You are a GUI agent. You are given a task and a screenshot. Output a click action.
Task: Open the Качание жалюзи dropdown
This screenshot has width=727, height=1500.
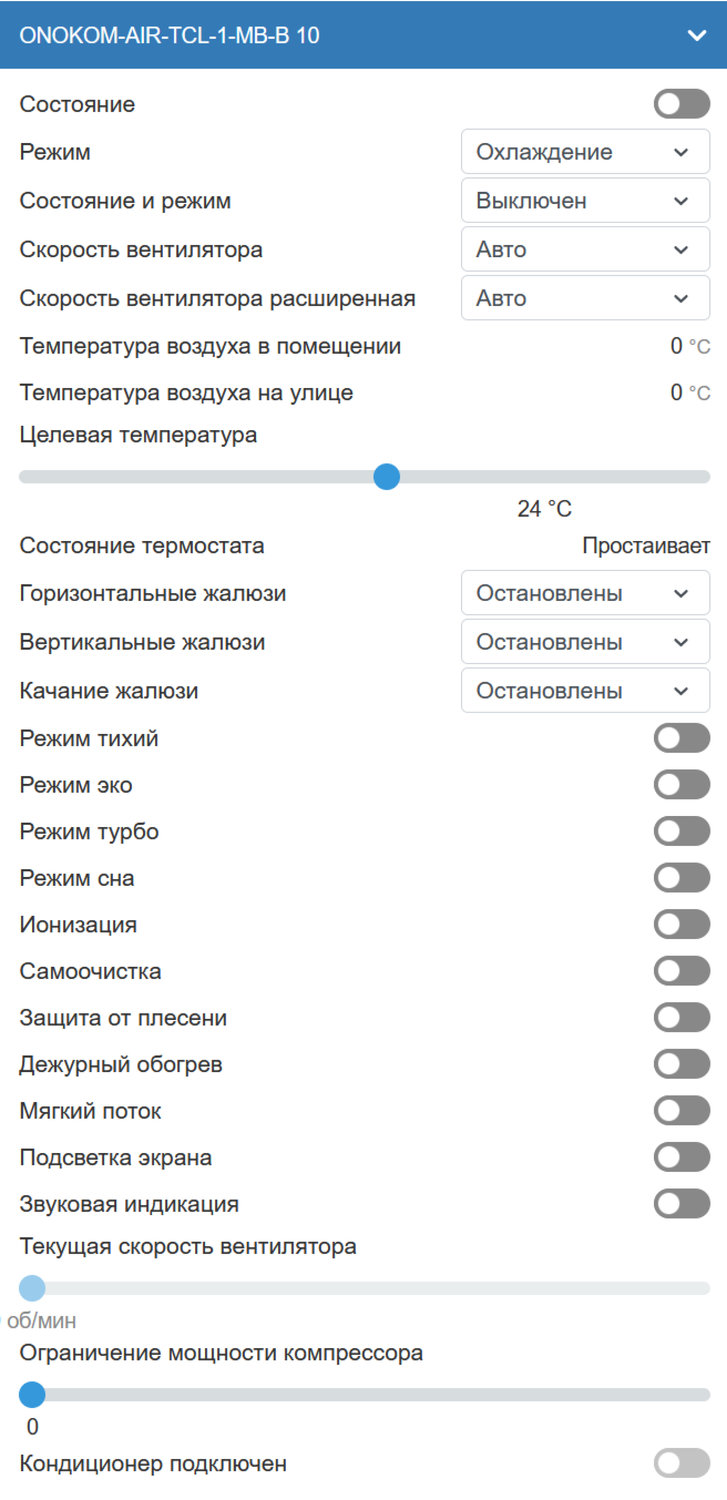click(x=585, y=690)
